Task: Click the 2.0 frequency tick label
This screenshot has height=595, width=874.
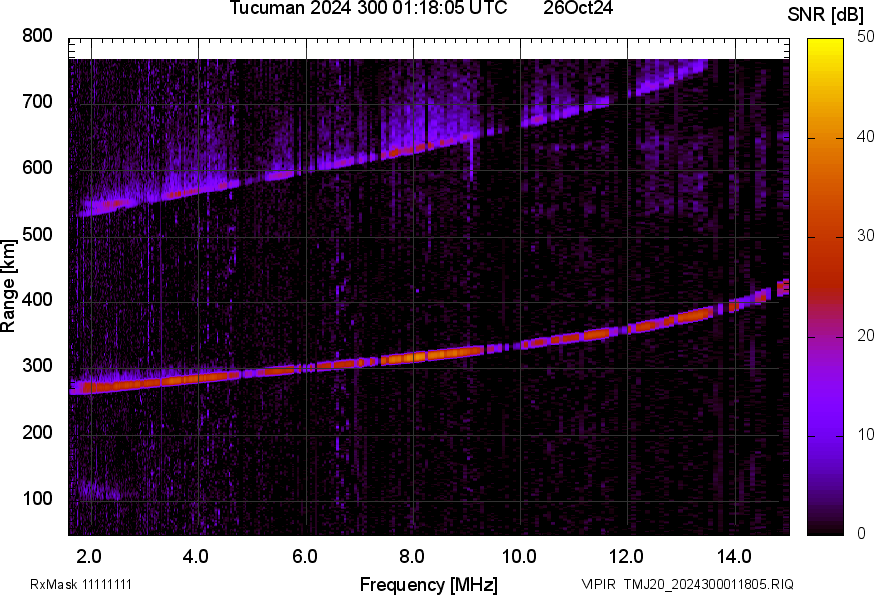Action: [x=89, y=556]
